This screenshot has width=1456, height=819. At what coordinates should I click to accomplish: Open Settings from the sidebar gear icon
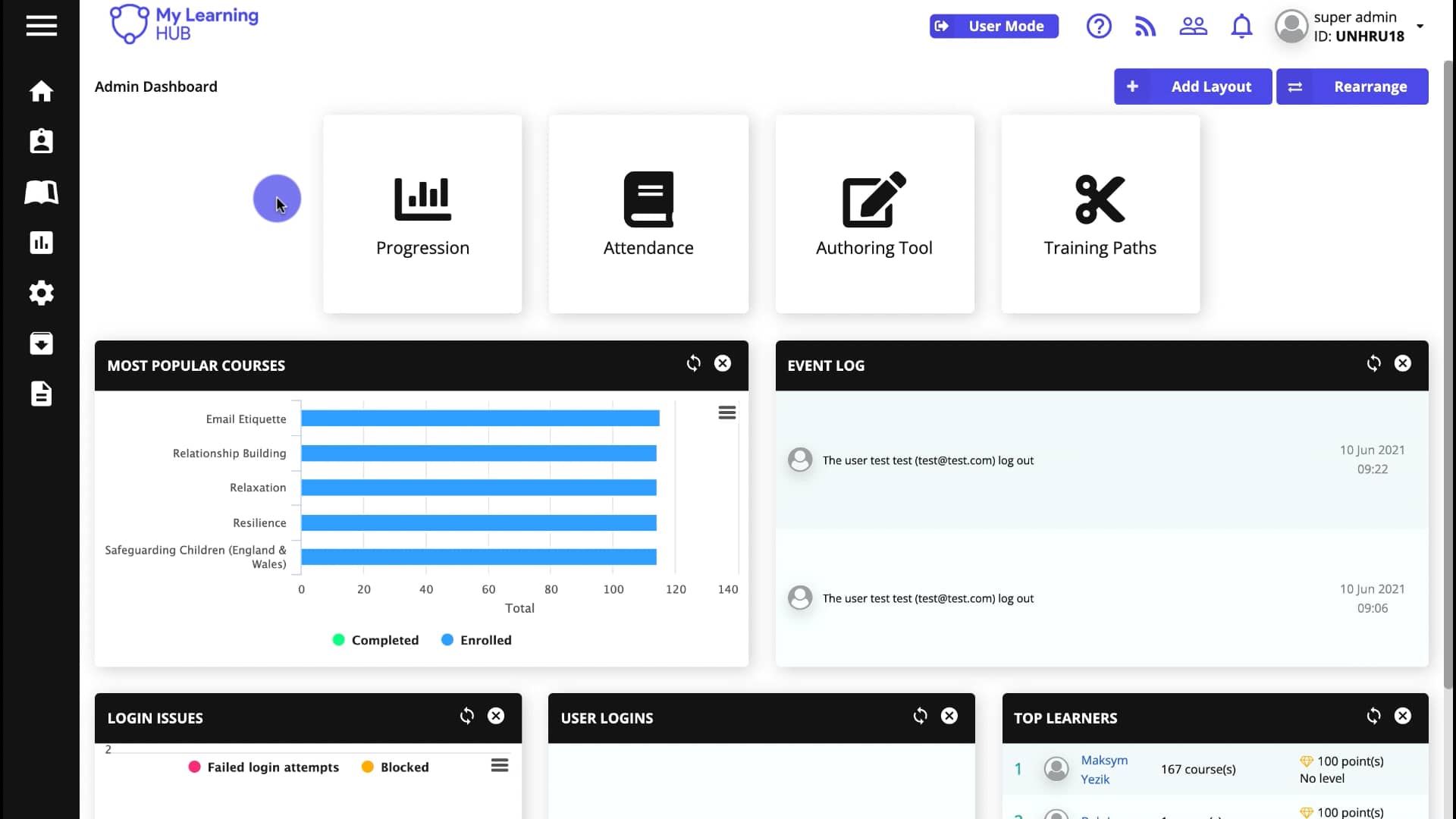(41, 293)
